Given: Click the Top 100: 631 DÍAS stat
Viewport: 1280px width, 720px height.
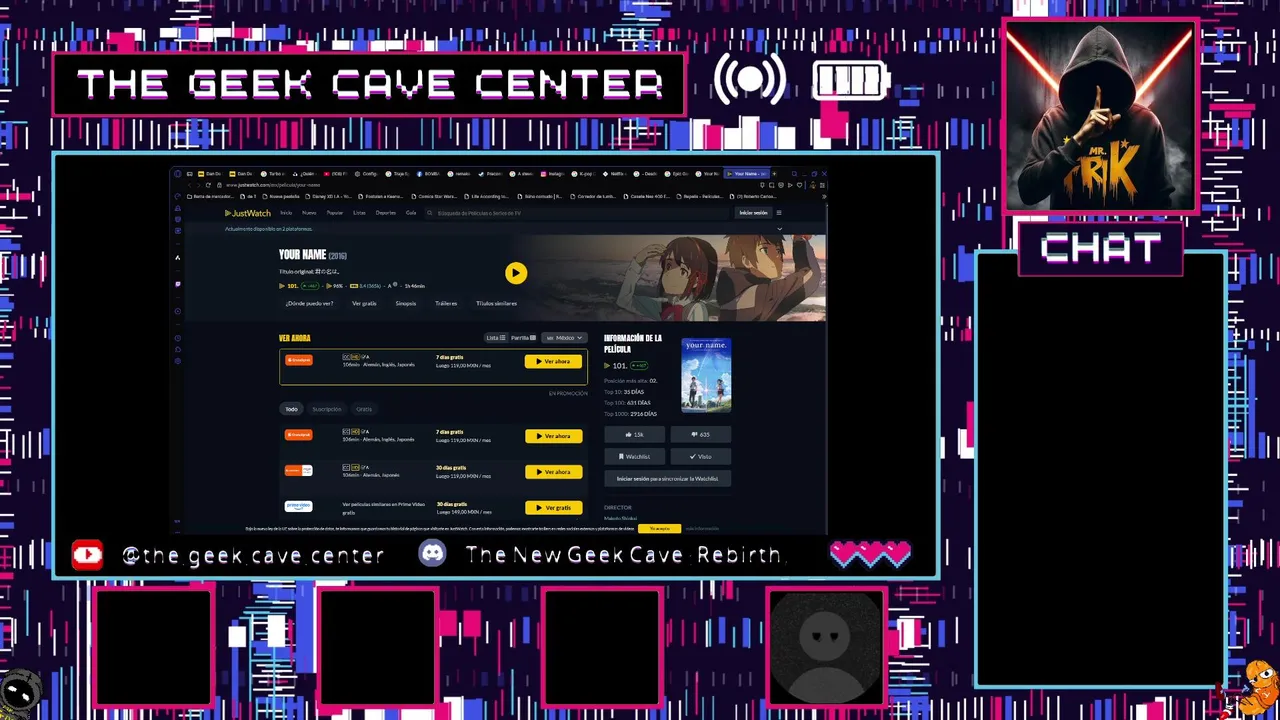Looking at the screenshot, I should (x=628, y=403).
